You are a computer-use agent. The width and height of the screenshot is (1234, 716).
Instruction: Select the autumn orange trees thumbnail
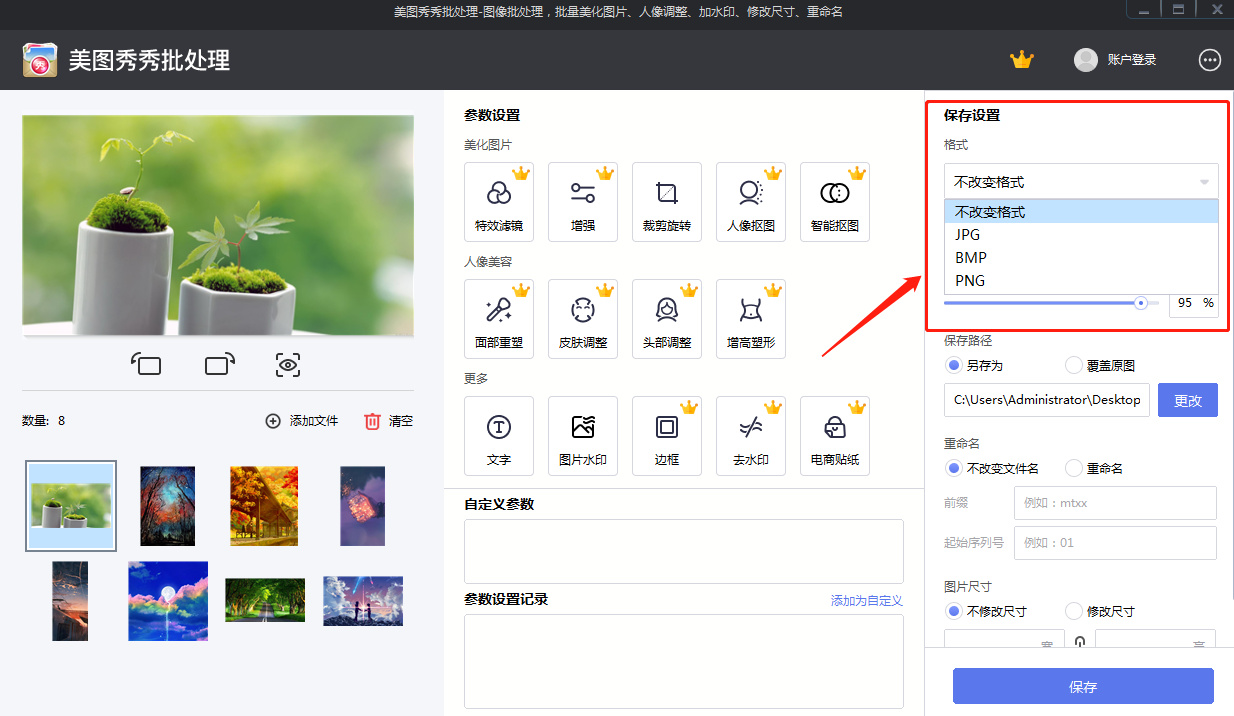coord(264,506)
